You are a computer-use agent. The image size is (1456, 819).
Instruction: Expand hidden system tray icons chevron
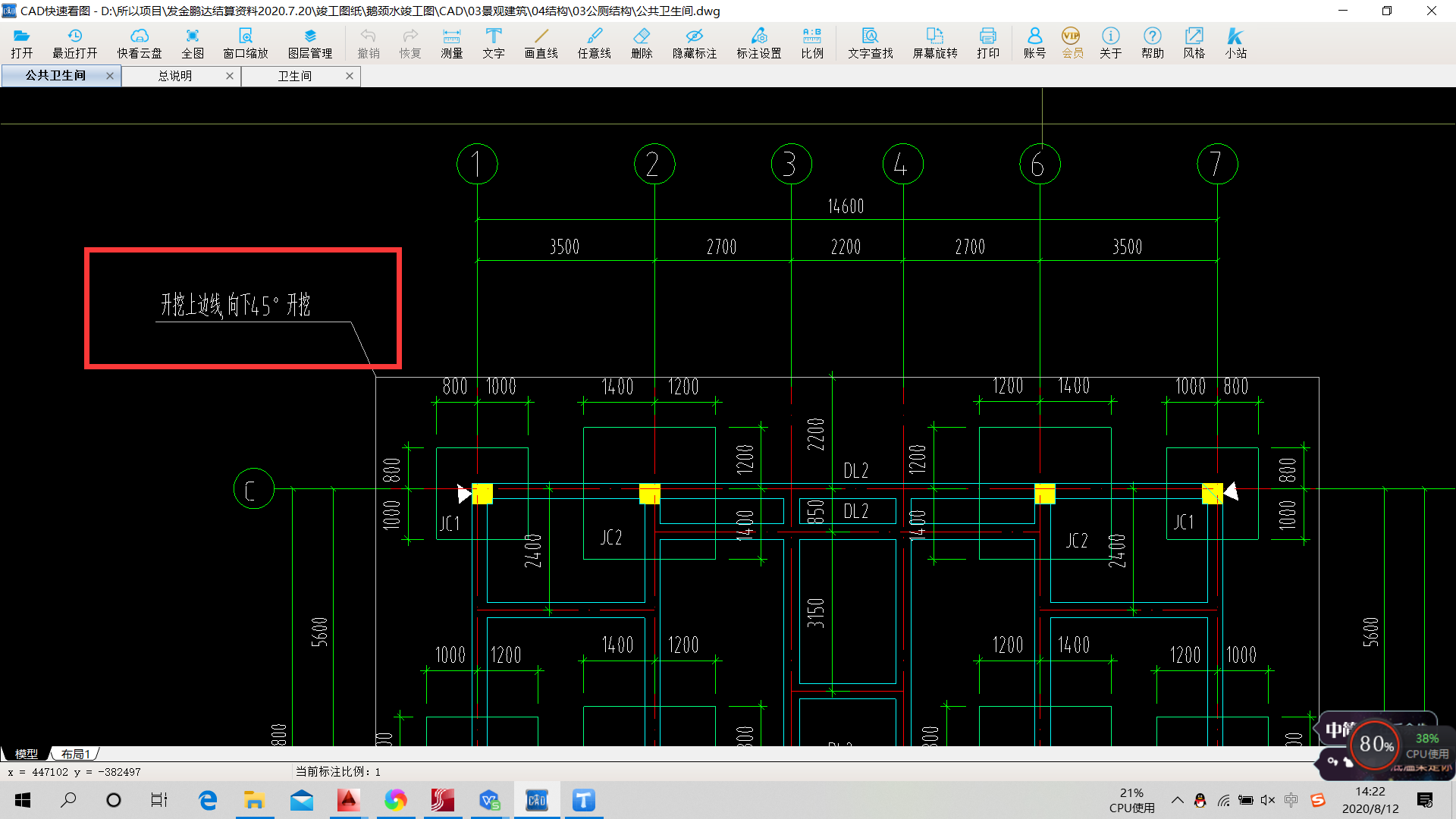coord(1177,800)
